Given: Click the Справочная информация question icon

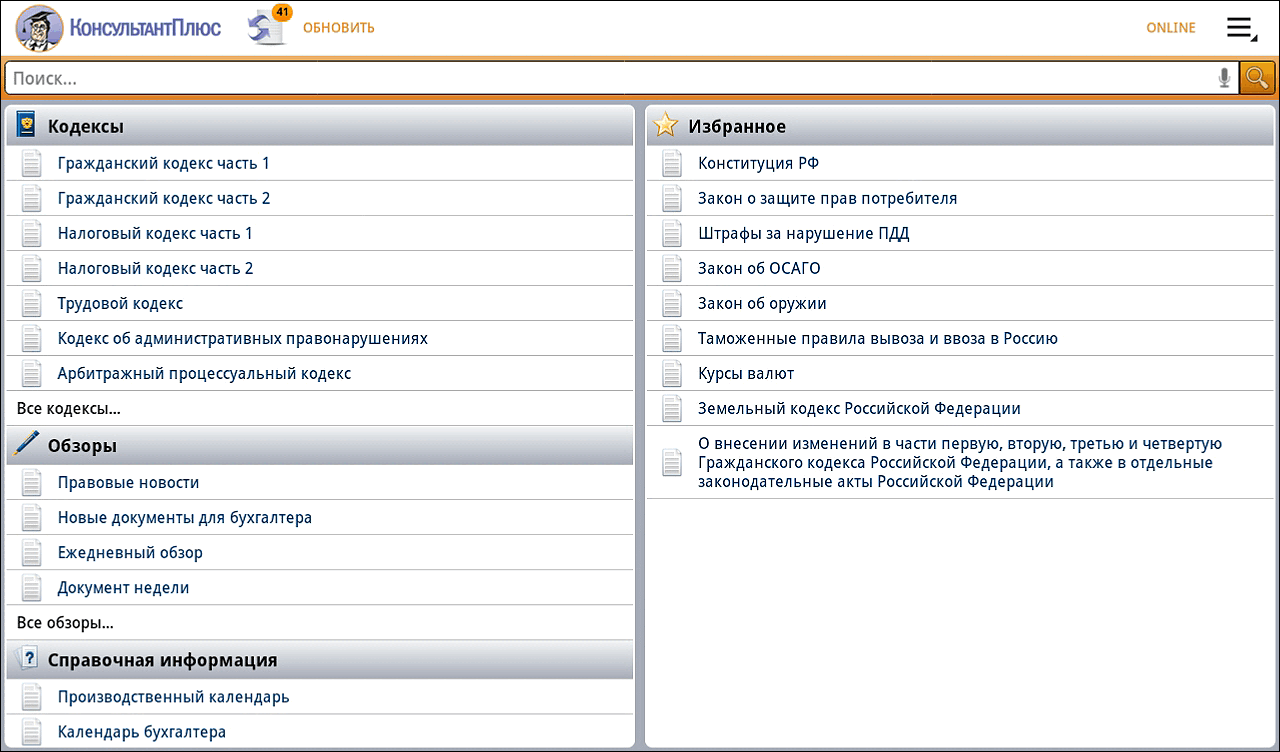Looking at the screenshot, I should point(27,658).
